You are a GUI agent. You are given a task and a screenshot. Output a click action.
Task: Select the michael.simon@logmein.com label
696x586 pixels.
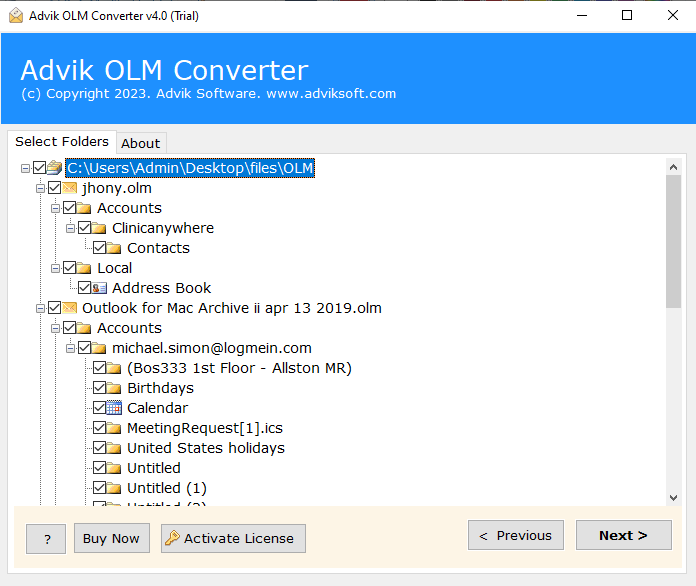pyautogui.click(x=212, y=348)
